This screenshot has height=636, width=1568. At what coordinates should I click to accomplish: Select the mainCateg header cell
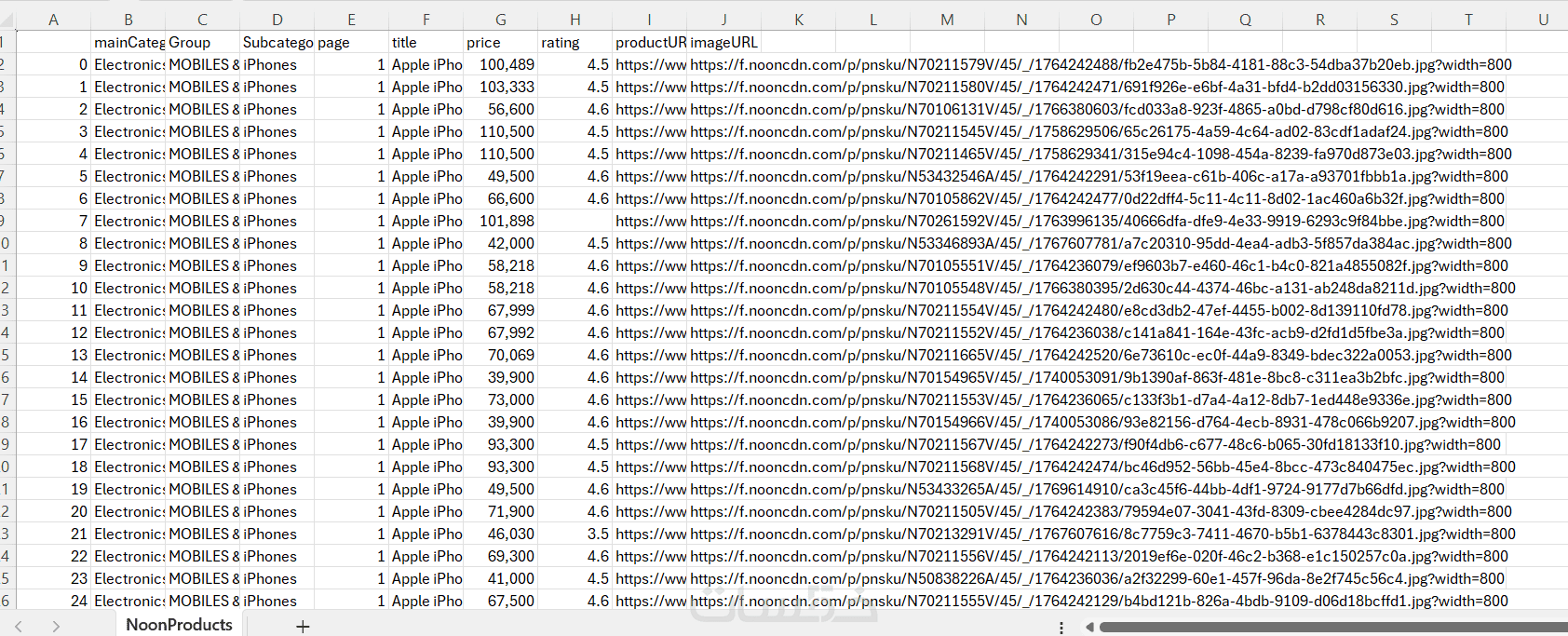[128, 42]
